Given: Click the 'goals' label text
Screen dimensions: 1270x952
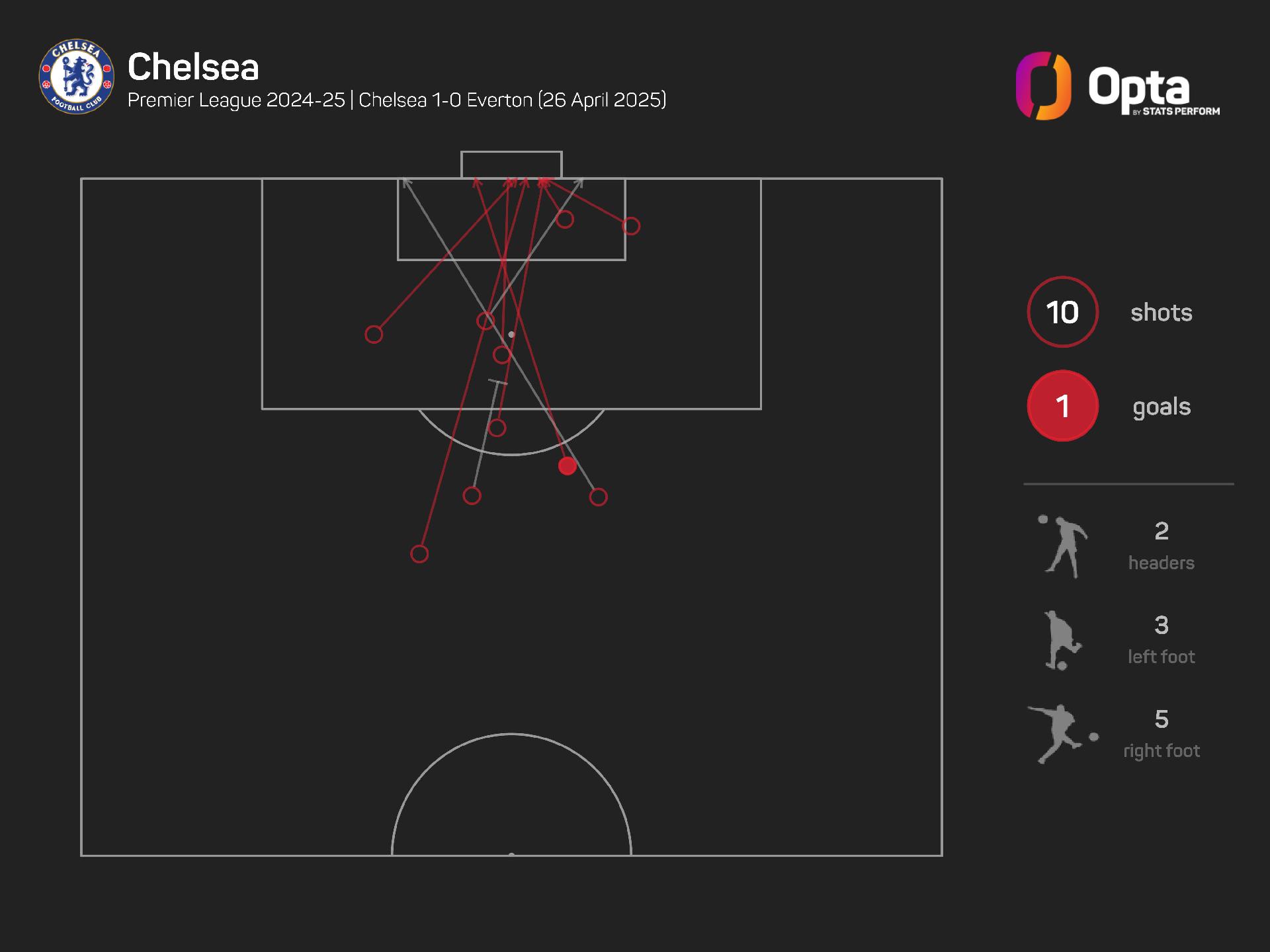Looking at the screenshot, I should tap(1161, 407).
